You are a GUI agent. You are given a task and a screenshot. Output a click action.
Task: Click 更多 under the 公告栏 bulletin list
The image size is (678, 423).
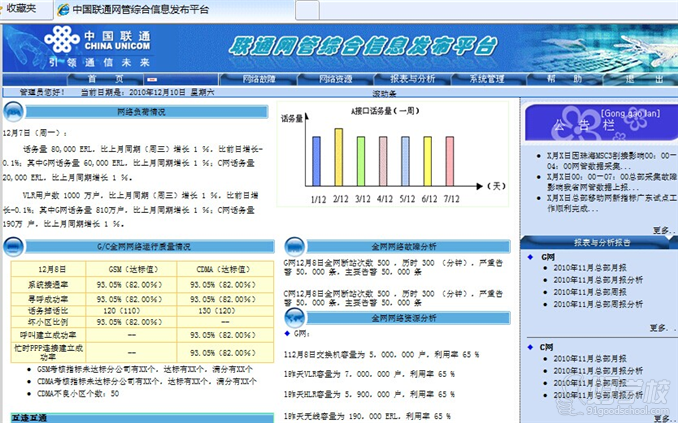(x=664, y=230)
